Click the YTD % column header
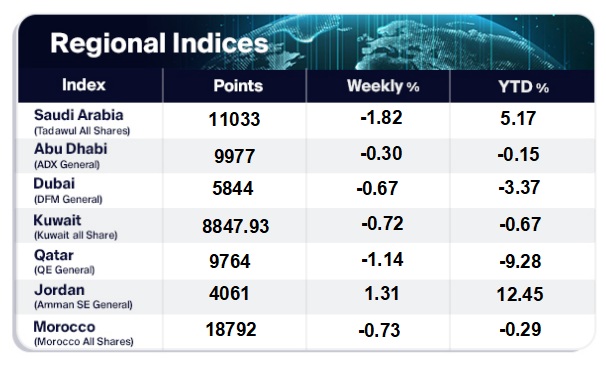Viewport: 606px width, 366px height. pos(523,87)
